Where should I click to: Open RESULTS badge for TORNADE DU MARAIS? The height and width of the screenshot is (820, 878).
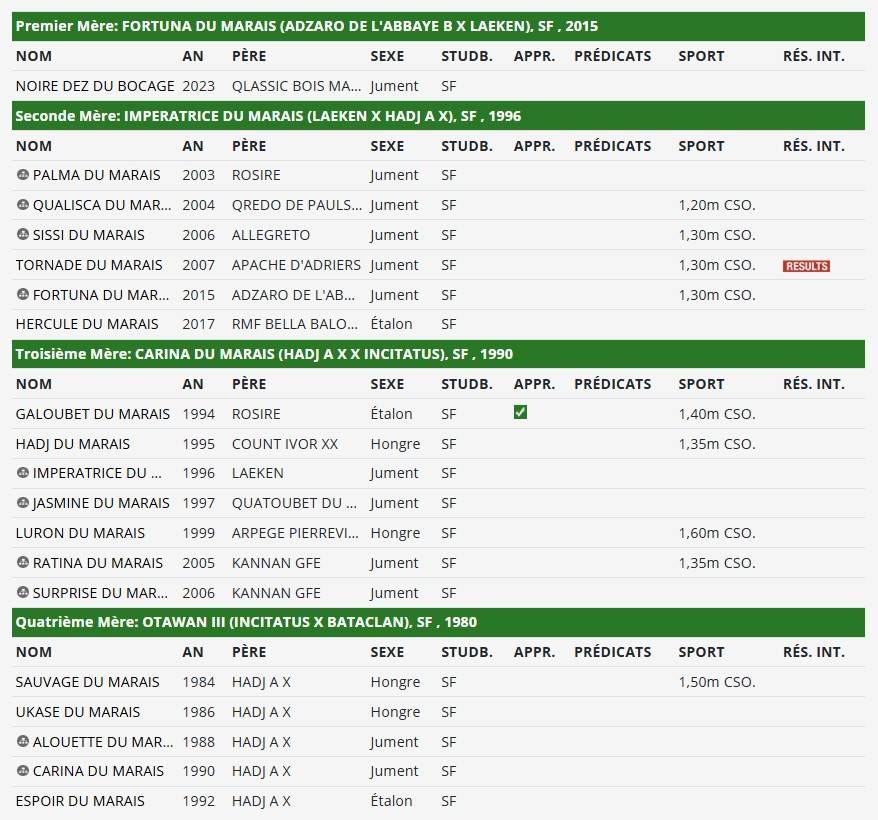[806, 266]
